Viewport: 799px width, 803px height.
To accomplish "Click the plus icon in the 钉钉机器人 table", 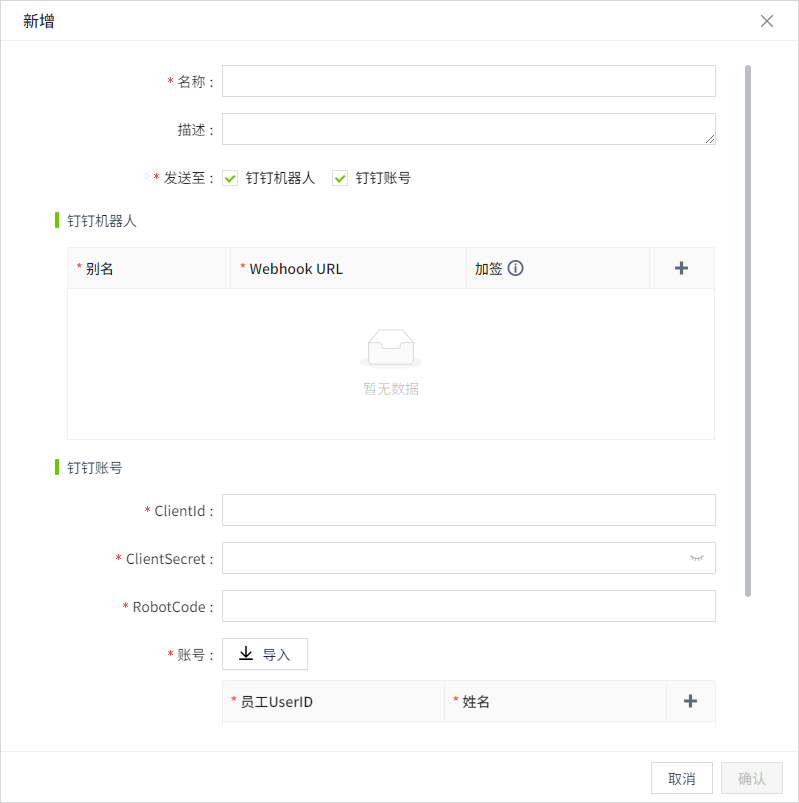I will point(681,268).
